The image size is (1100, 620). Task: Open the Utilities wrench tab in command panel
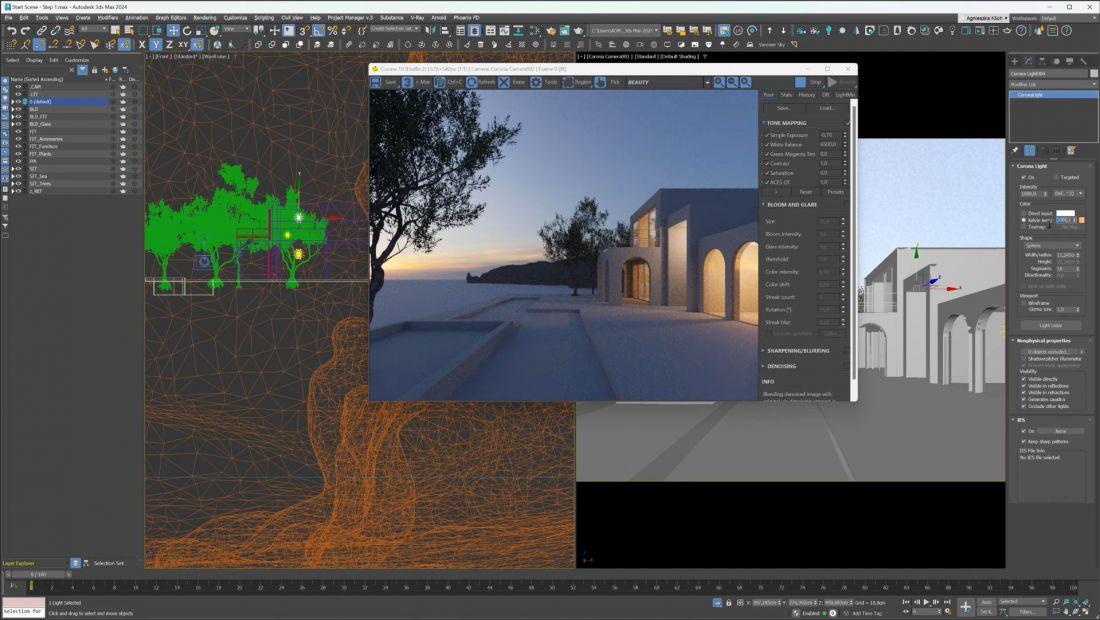tap(1083, 61)
